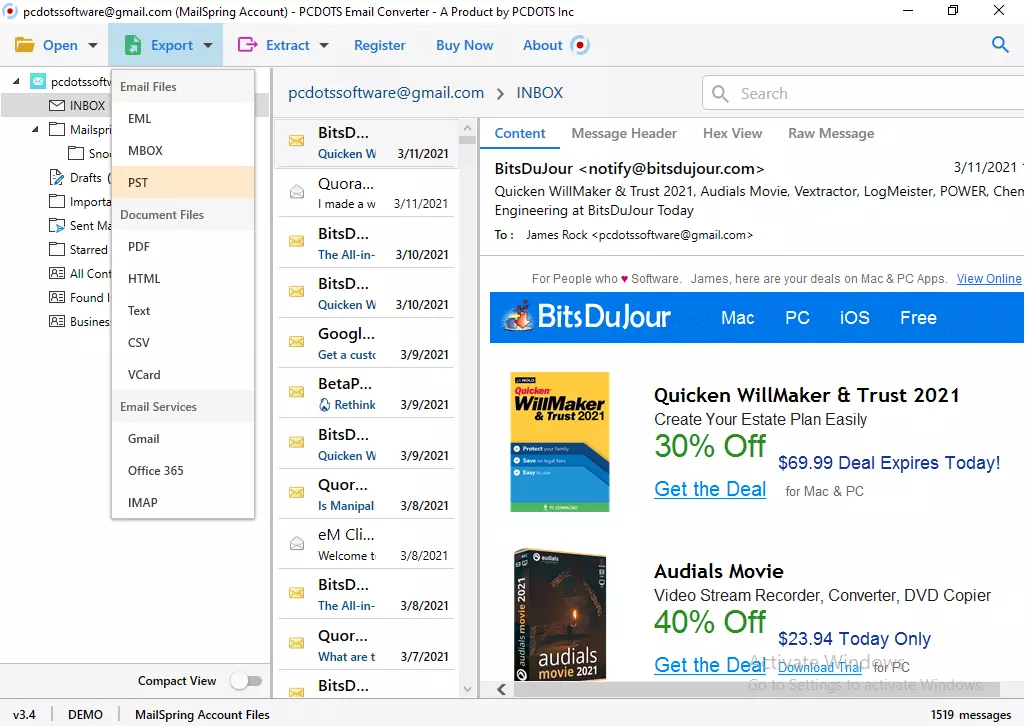Select PST in the Export menu
This screenshot has height=726, width=1028.
coord(183,182)
